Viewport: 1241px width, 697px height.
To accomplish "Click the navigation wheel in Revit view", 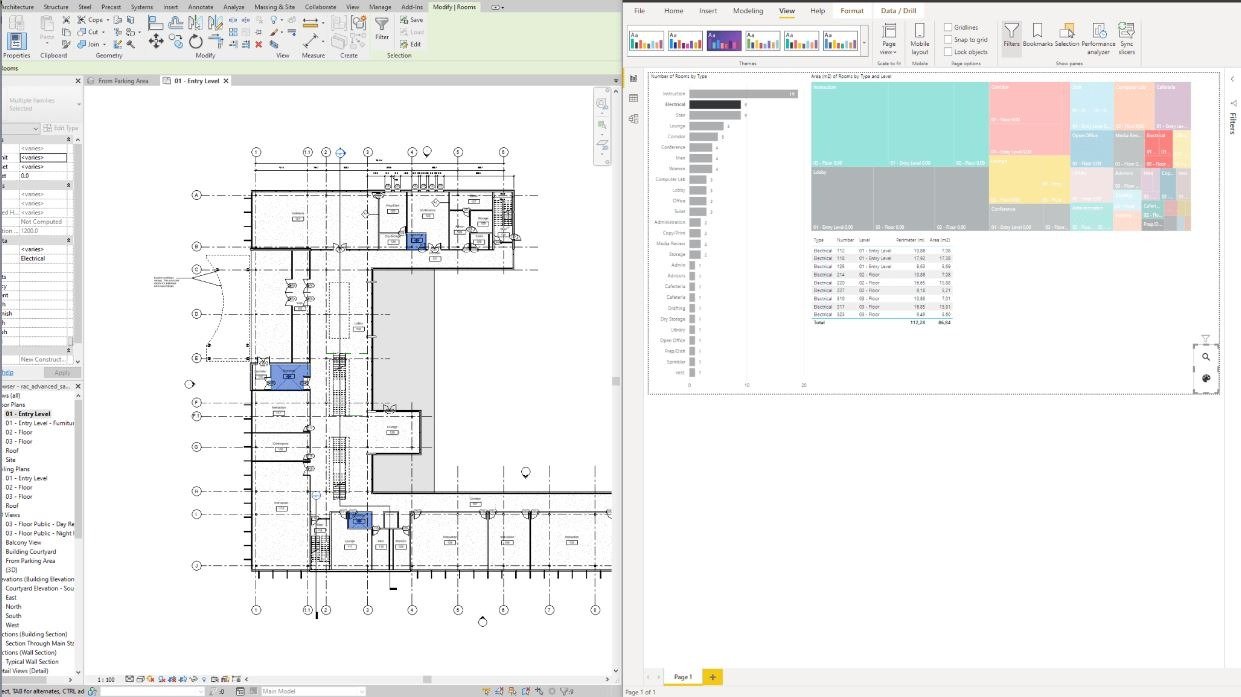I will (x=602, y=103).
